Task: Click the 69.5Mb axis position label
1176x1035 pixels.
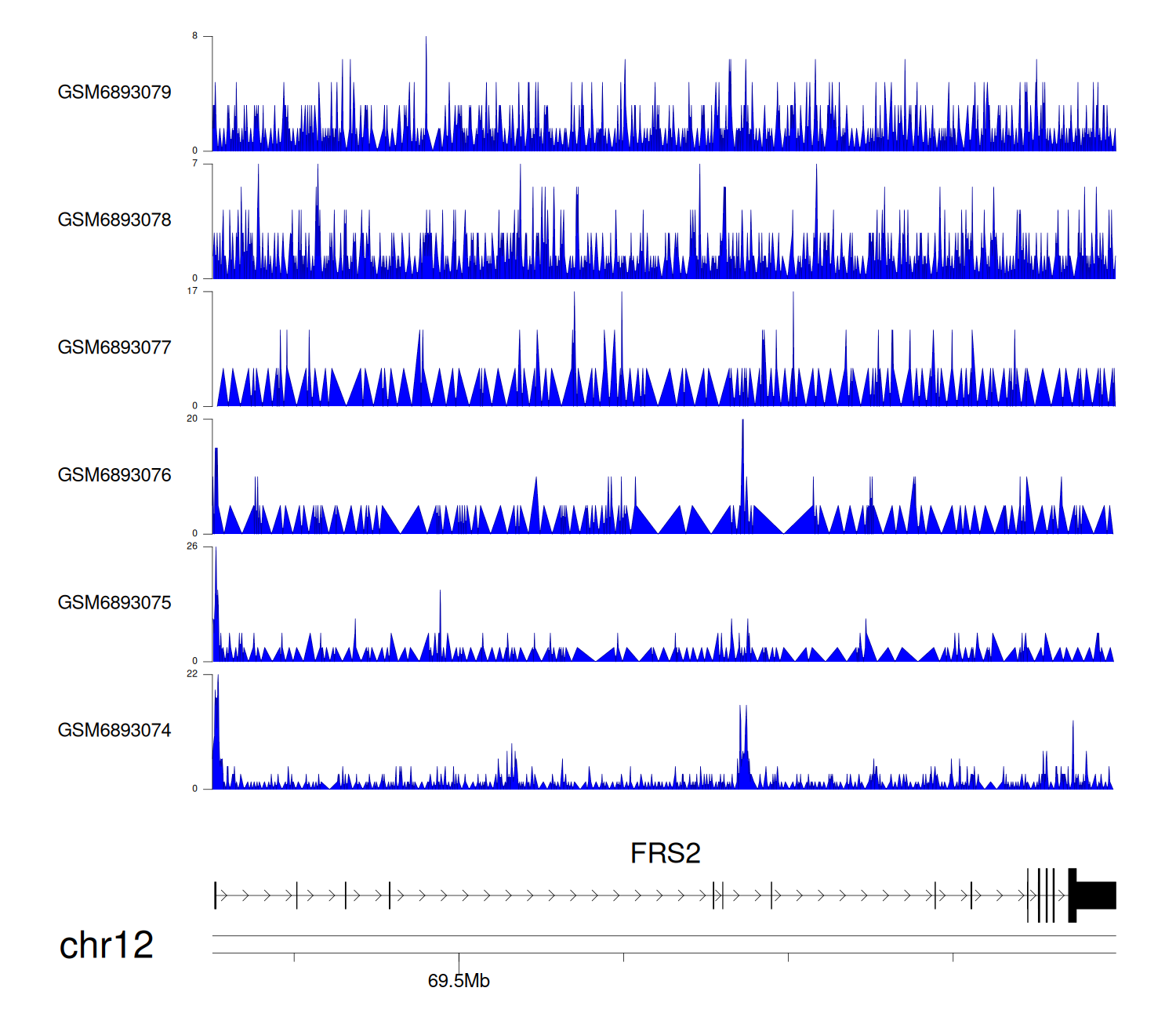Action: click(459, 981)
